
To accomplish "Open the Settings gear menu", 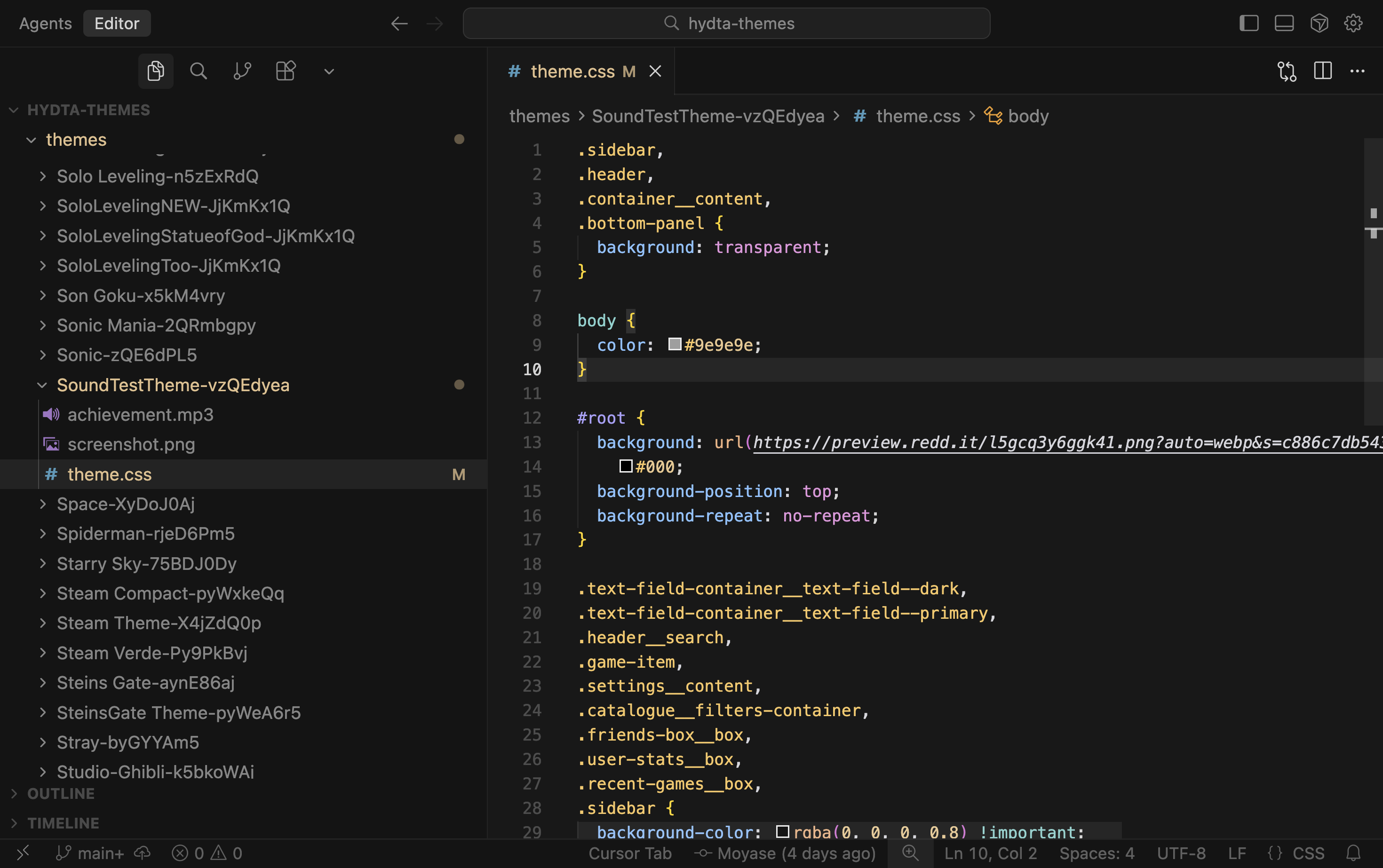I will 1354,23.
